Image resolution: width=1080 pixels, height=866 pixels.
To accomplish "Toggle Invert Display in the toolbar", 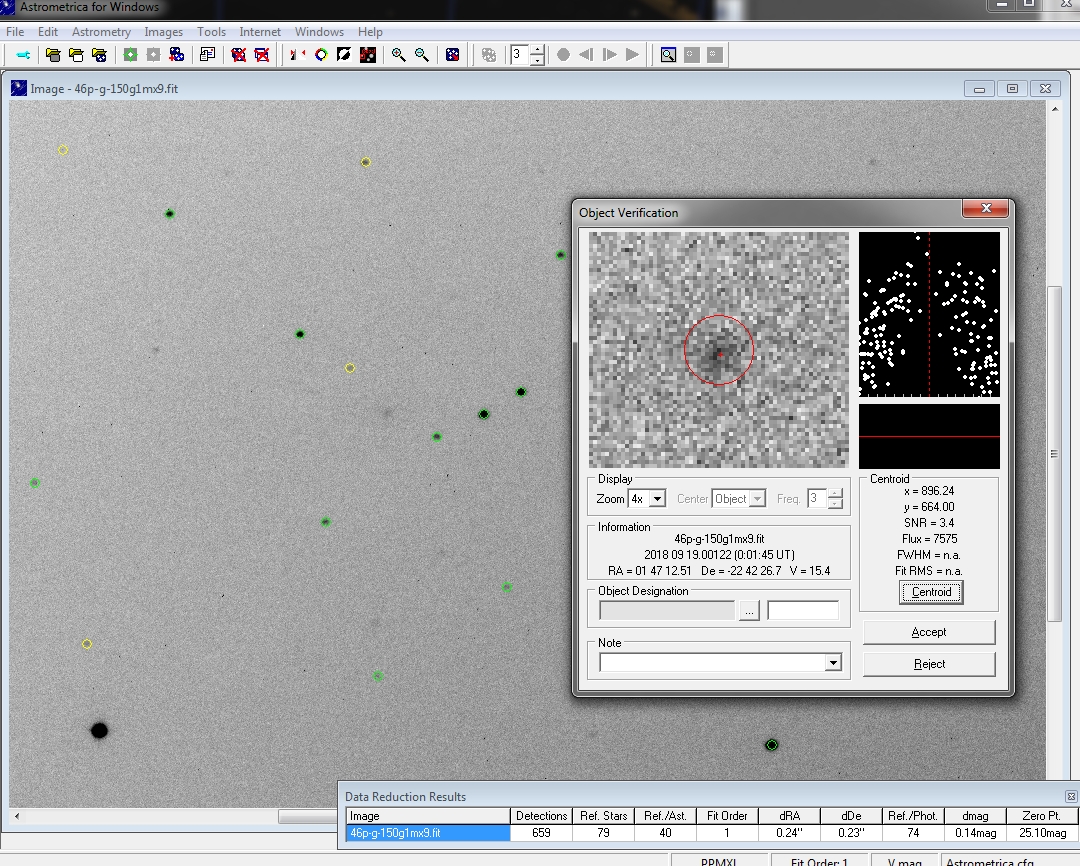I will [x=345, y=55].
